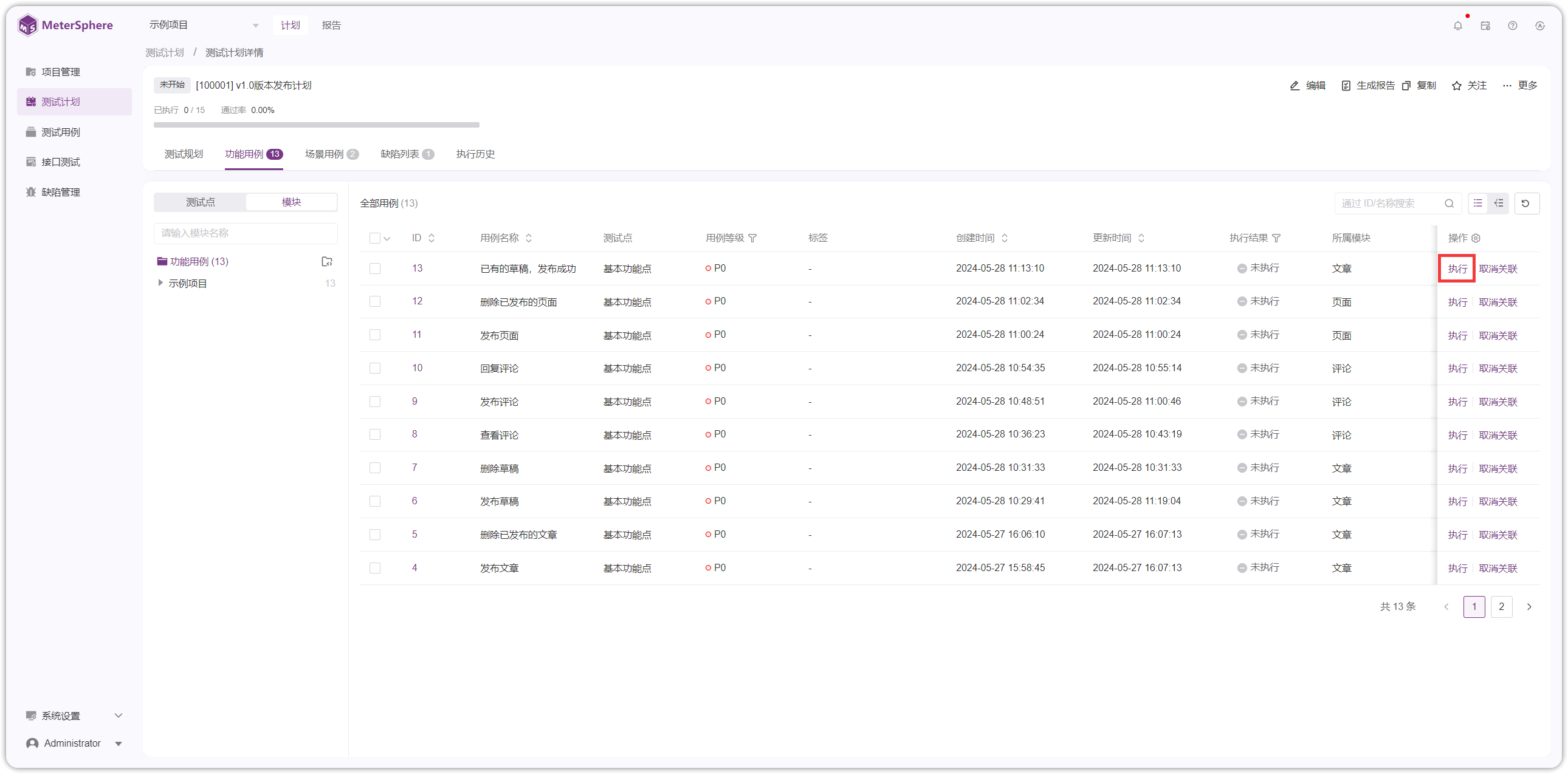Check the checkbox for case 10
1568x774 pixels.
click(x=375, y=368)
